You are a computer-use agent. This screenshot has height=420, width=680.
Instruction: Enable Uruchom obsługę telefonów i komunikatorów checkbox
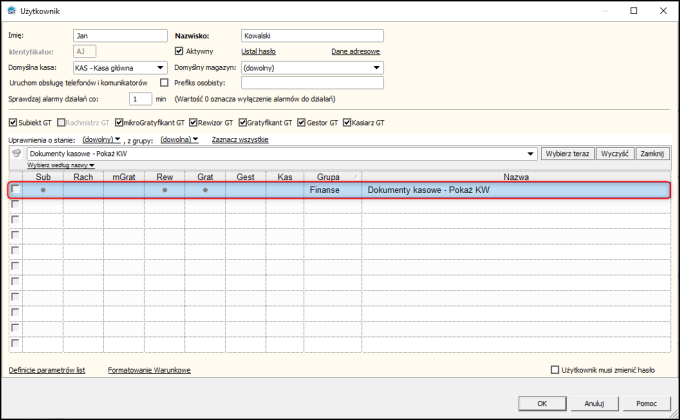tap(164, 82)
